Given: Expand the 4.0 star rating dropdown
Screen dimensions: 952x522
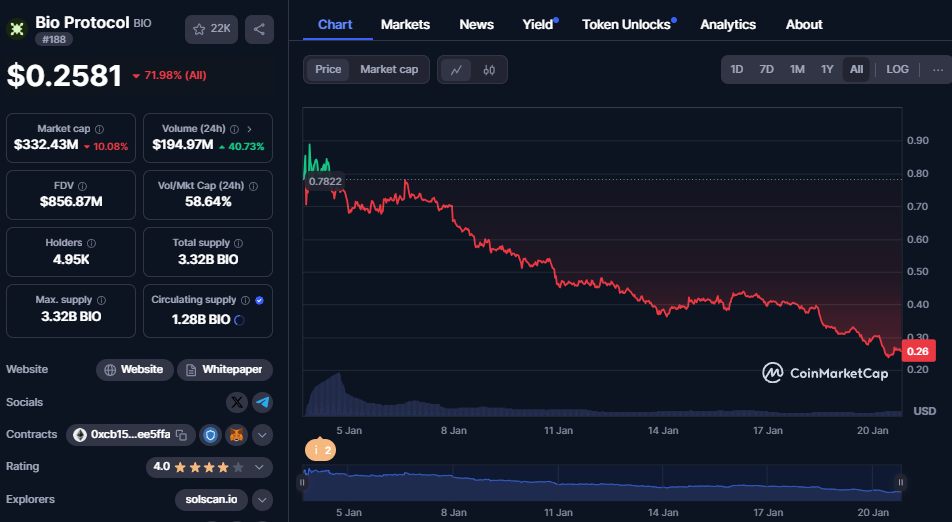Looking at the screenshot, I should click(x=260, y=467).
